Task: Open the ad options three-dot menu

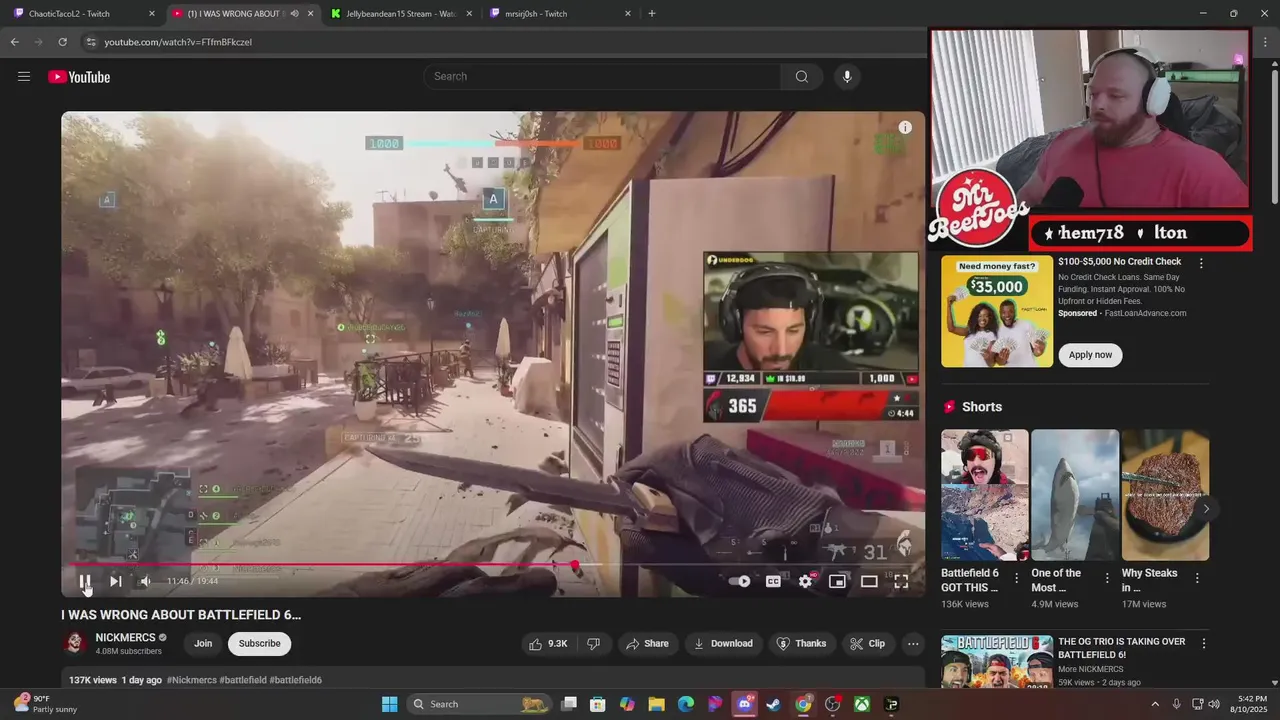Action: pos(1201,263)
